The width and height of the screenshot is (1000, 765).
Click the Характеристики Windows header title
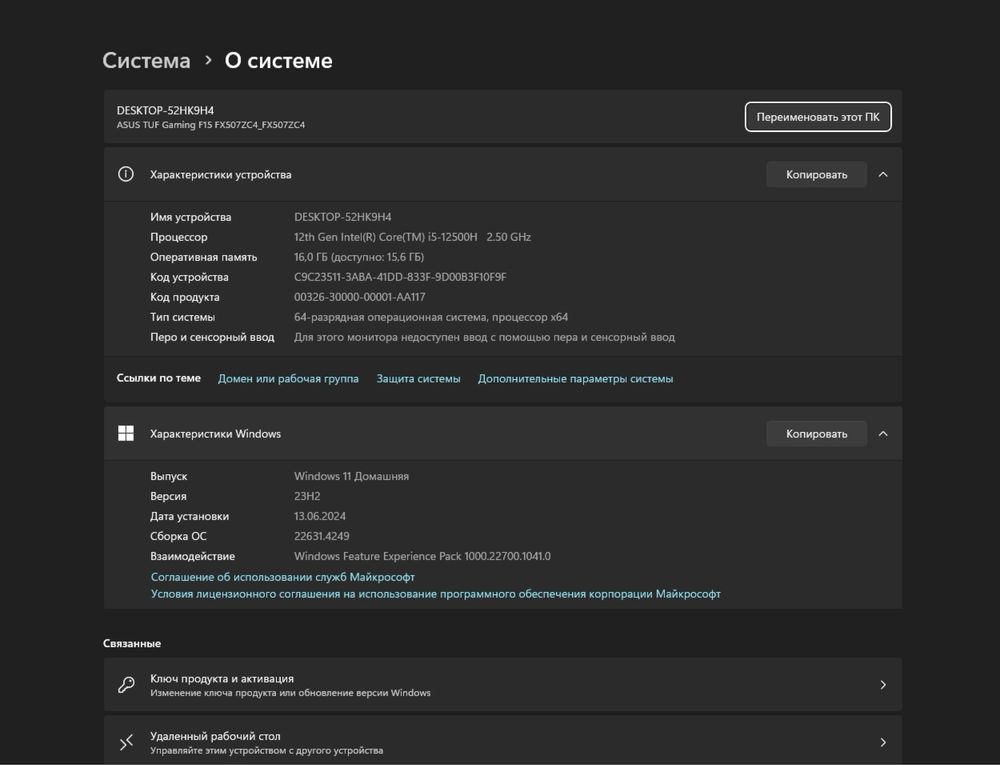coord(216,434)
